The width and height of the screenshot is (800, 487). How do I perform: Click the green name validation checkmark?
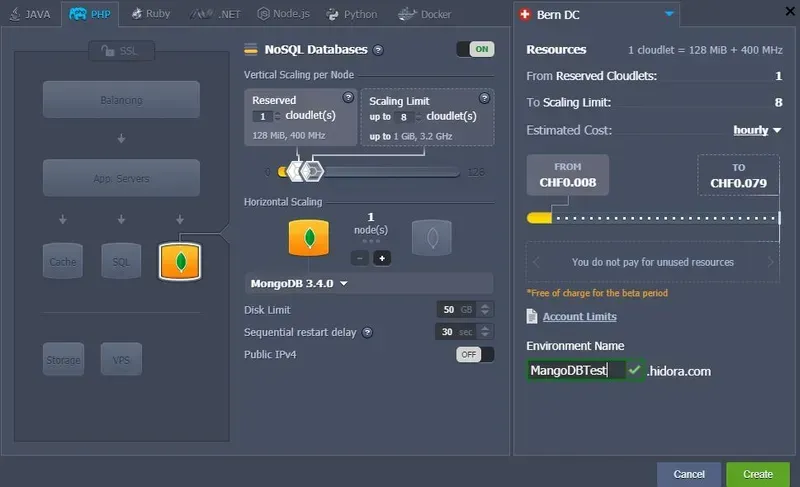pos(634,370)
